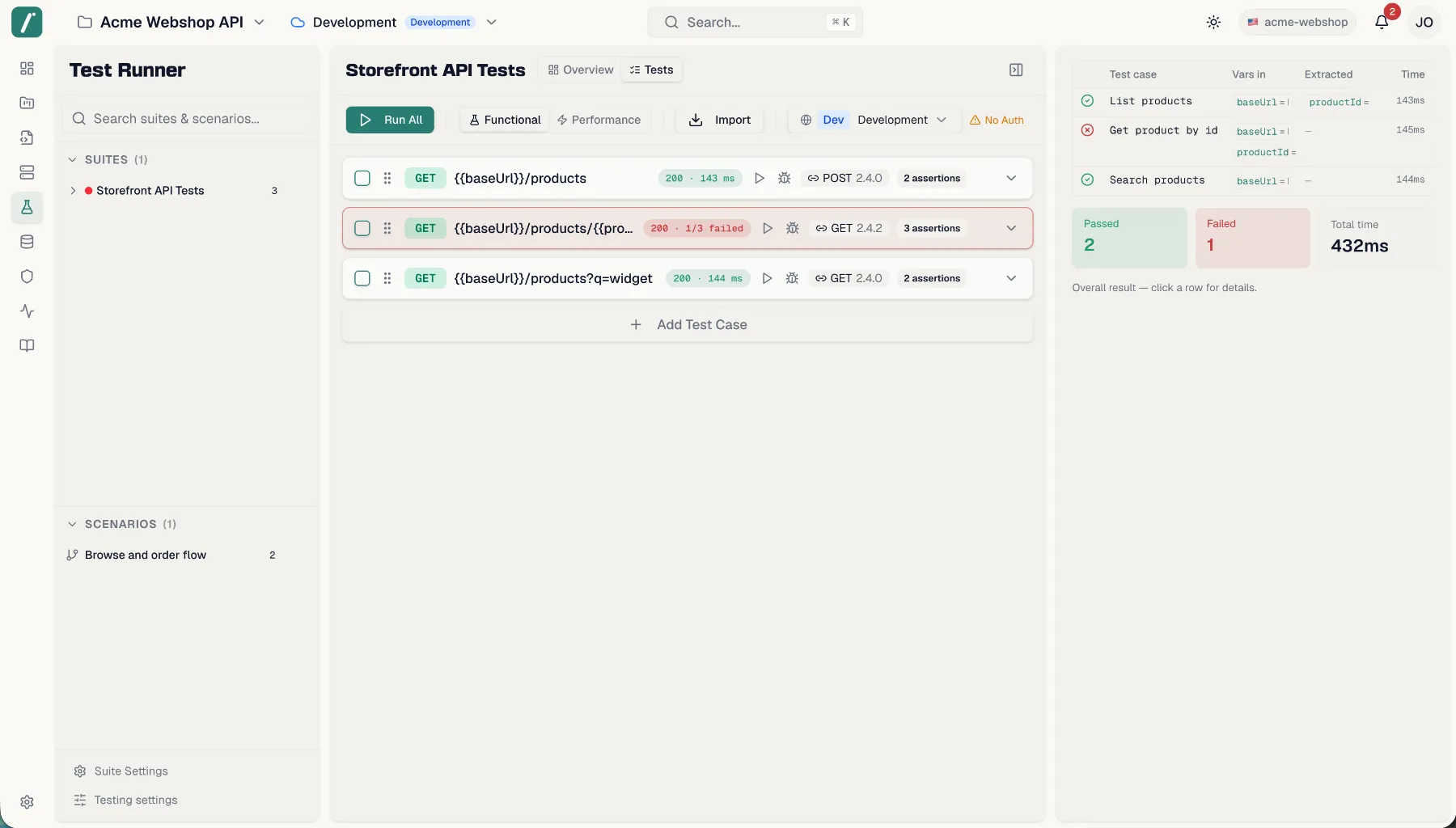Switch to the Tests tab
This screenshot has height=828, width=1456.
652,70
